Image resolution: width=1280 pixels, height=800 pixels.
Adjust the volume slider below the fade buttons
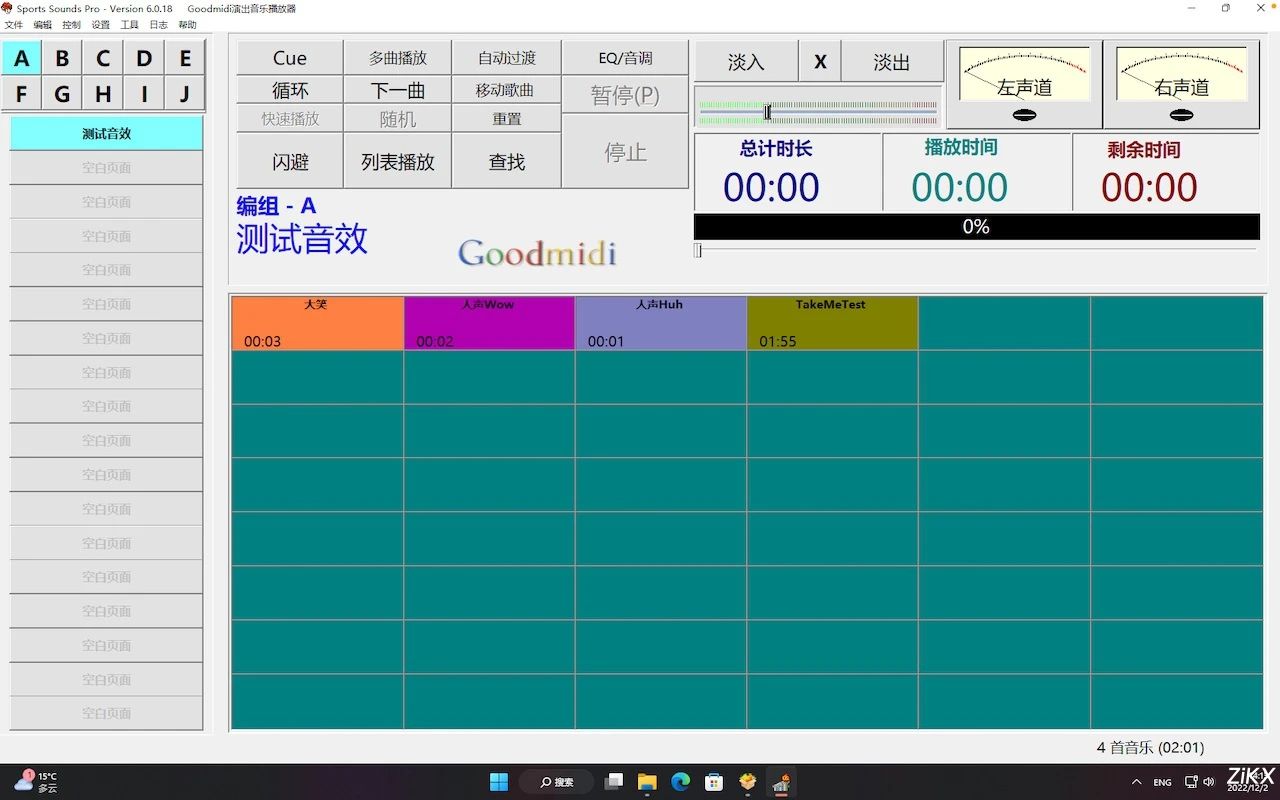(x=768, y=112)
